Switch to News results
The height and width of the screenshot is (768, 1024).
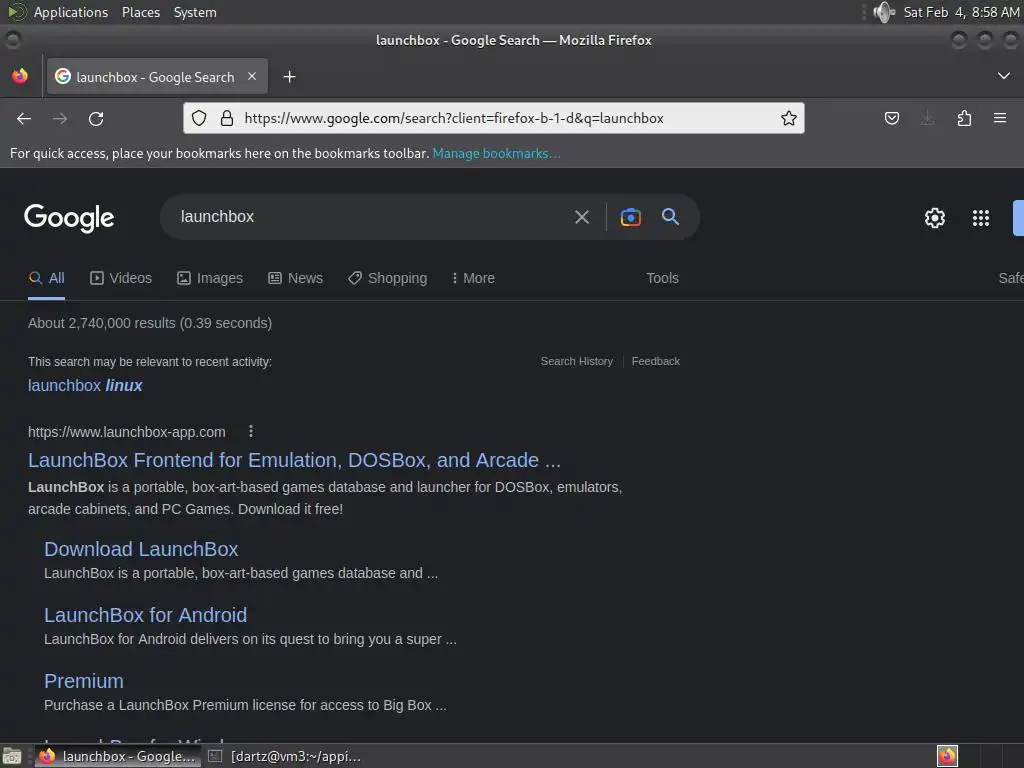tap(295, 278)
